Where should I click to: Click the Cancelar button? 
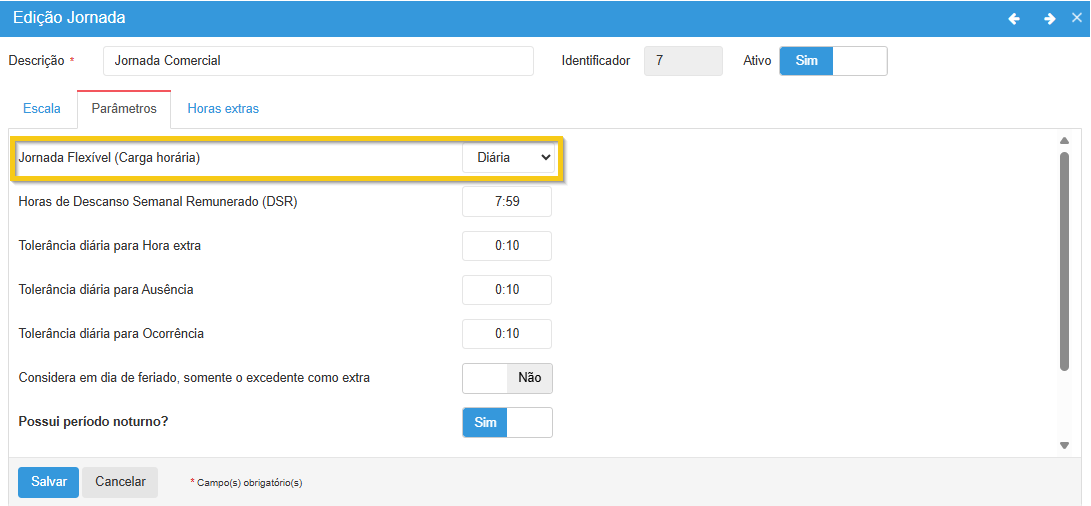point(120,481)
